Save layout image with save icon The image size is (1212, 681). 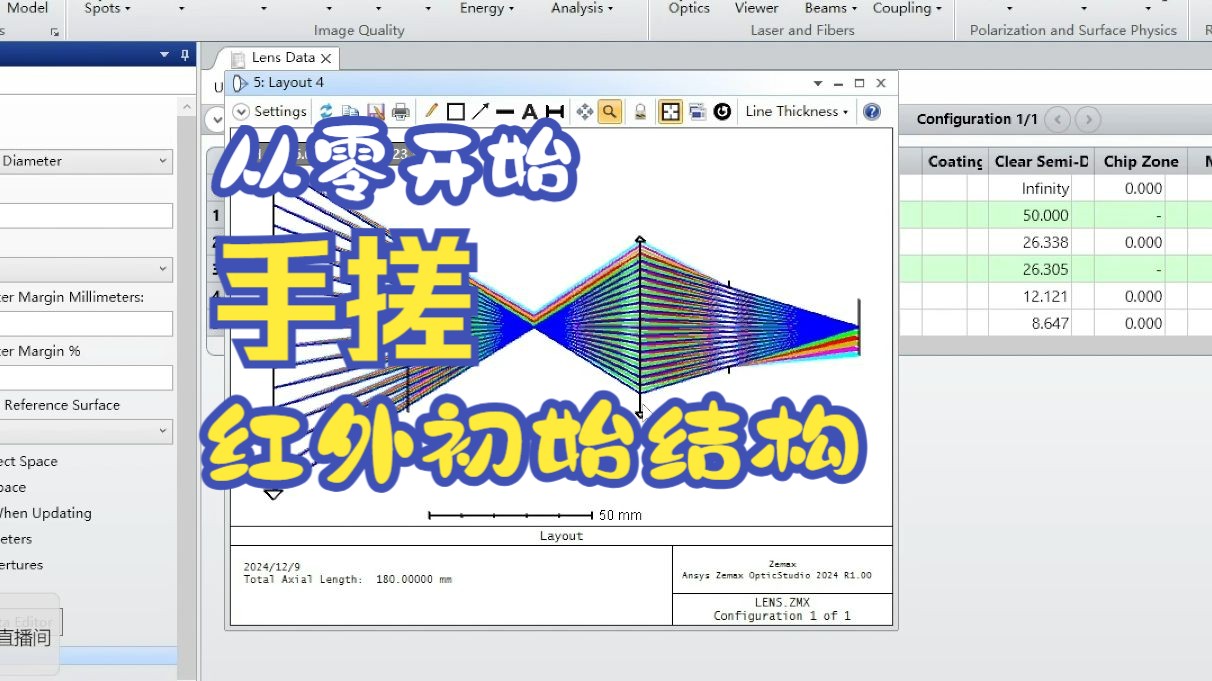(x=375, y=111)
